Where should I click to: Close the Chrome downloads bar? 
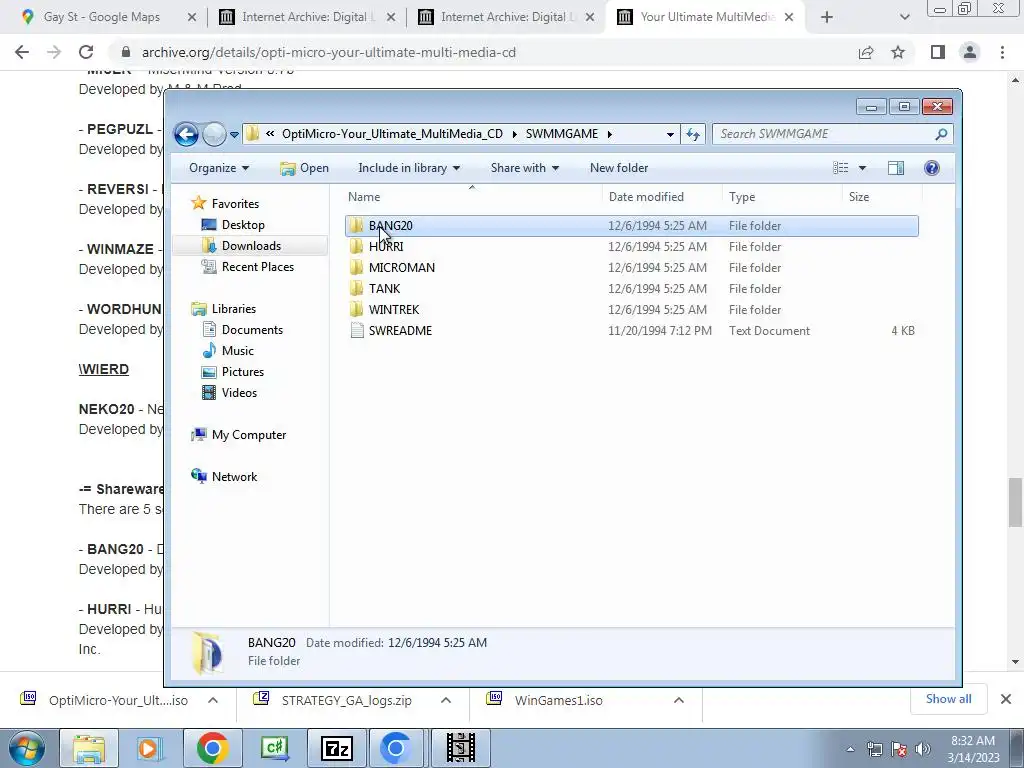pos(1006,699)
